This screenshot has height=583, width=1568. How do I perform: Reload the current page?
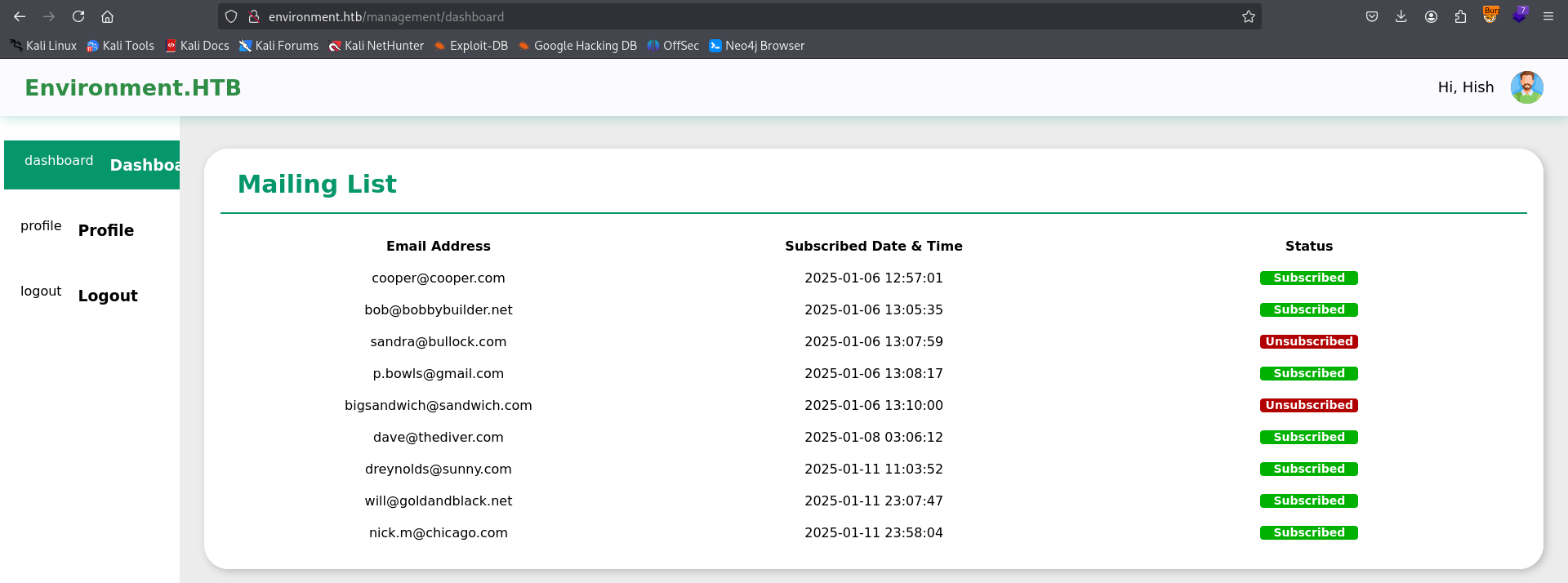(x=78, y=16)
